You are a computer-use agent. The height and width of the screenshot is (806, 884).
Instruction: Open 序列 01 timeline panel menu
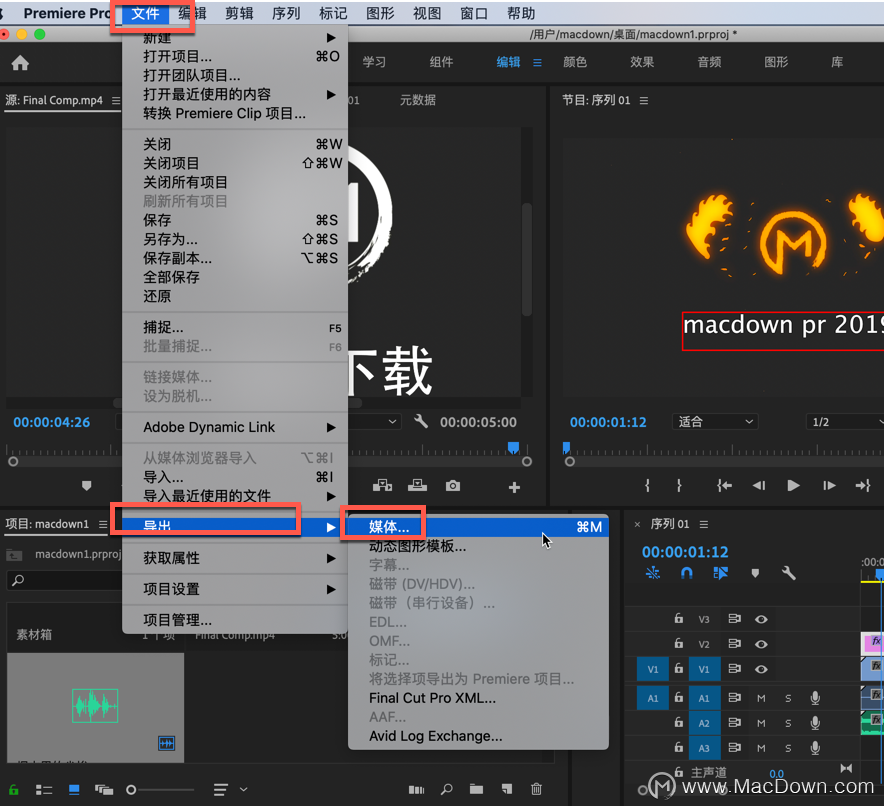point(704,524)
